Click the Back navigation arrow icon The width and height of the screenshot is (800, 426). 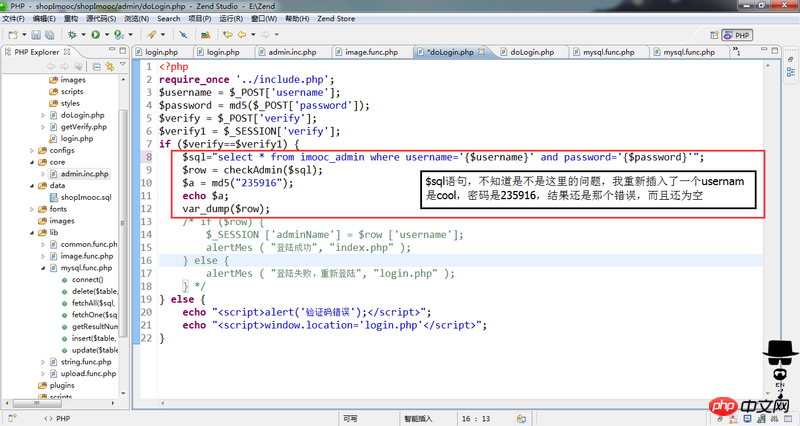click(242, 35)
